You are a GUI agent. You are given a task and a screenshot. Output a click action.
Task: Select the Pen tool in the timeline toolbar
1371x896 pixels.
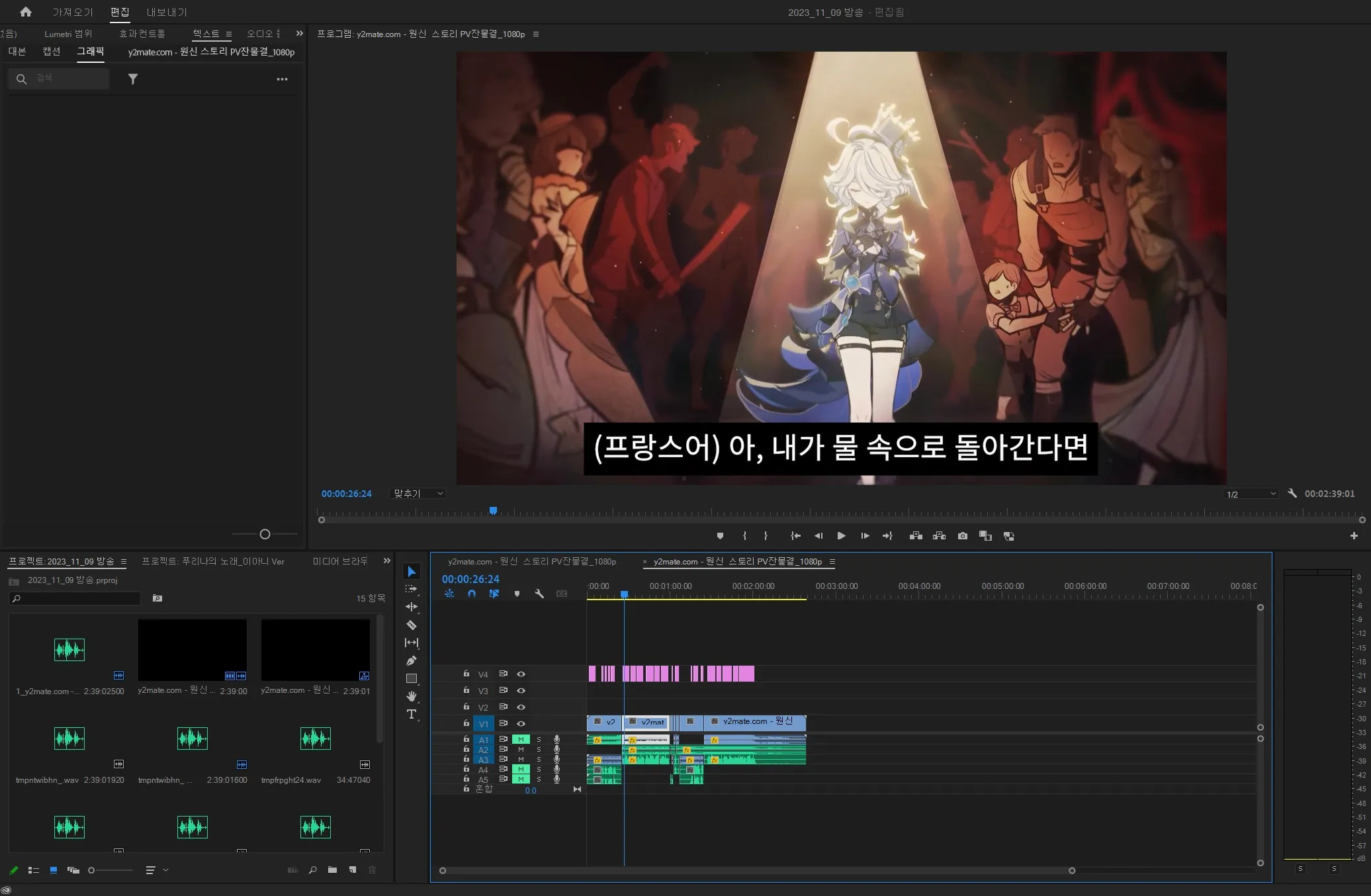click(x=412, y=660)
